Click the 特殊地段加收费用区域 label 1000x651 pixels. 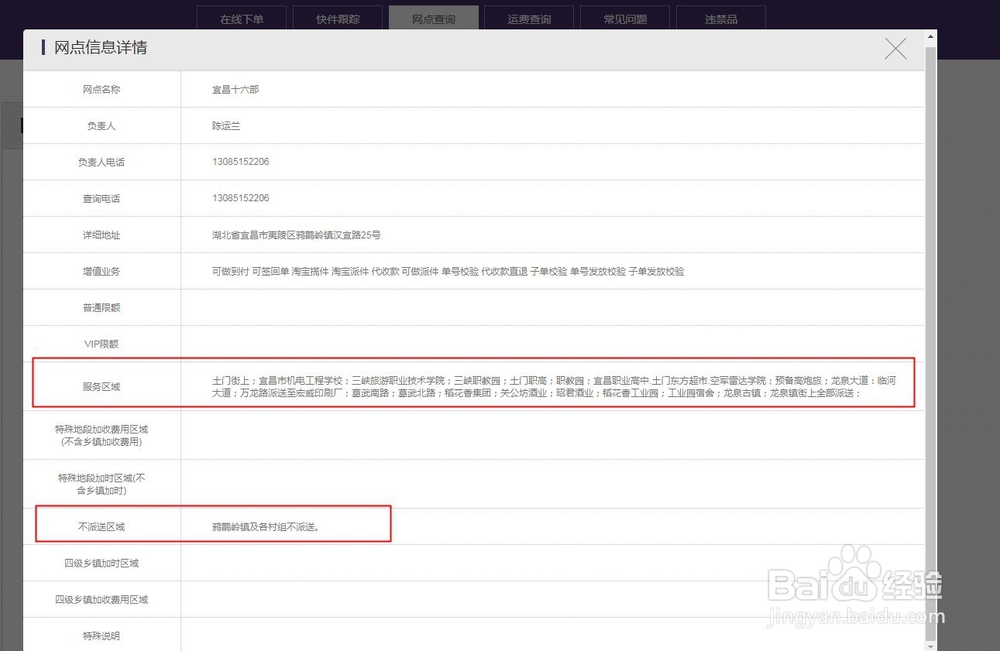pyautogui.click(x=101, y=435)
